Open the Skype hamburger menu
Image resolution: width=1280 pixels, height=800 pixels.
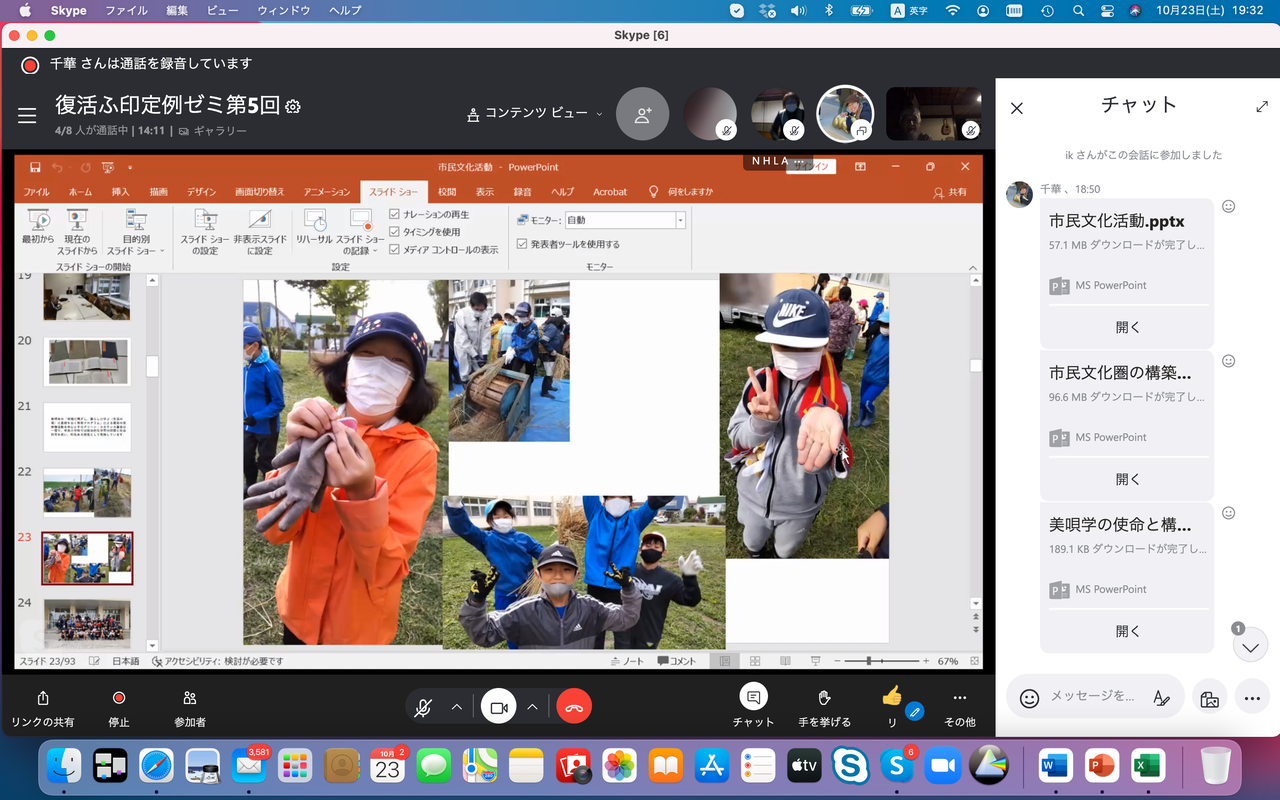(27, 115)
